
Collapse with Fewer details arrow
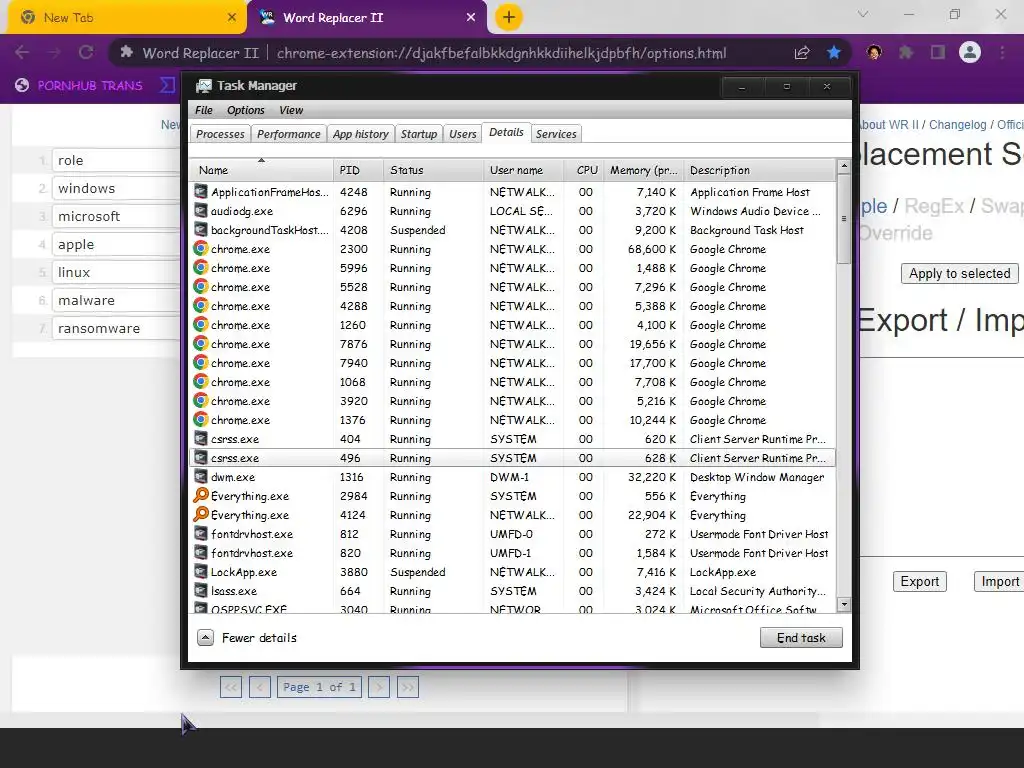[205, 637]
